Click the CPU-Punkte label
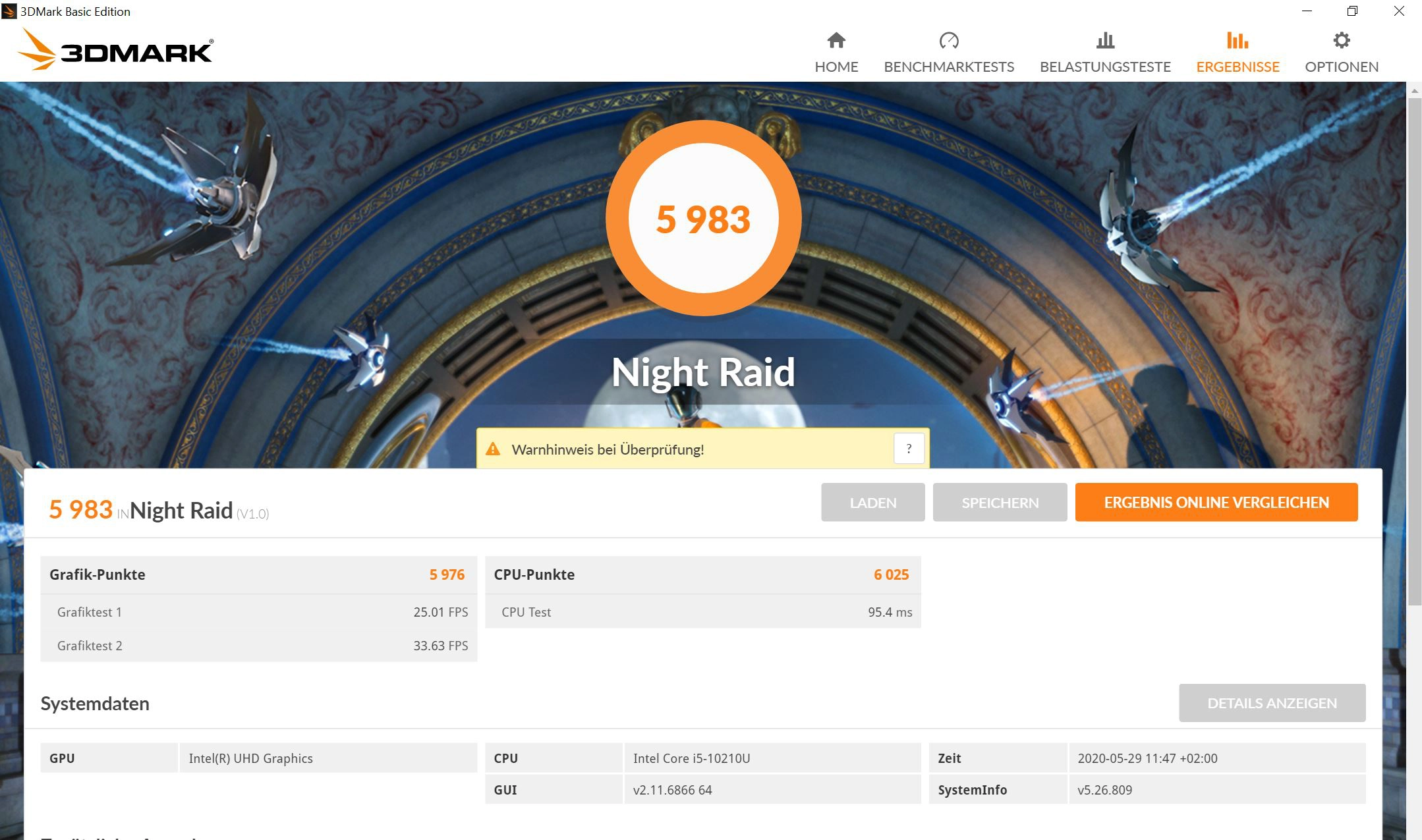Viewport: 1422px width, 840px height. (x=534, y=574)
